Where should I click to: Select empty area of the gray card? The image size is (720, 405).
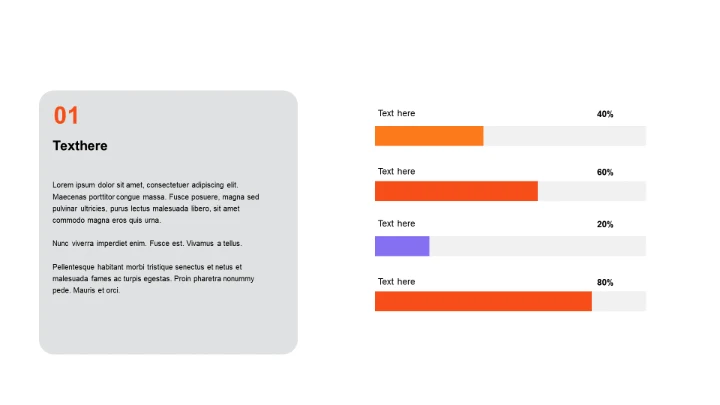coord(168,325)
